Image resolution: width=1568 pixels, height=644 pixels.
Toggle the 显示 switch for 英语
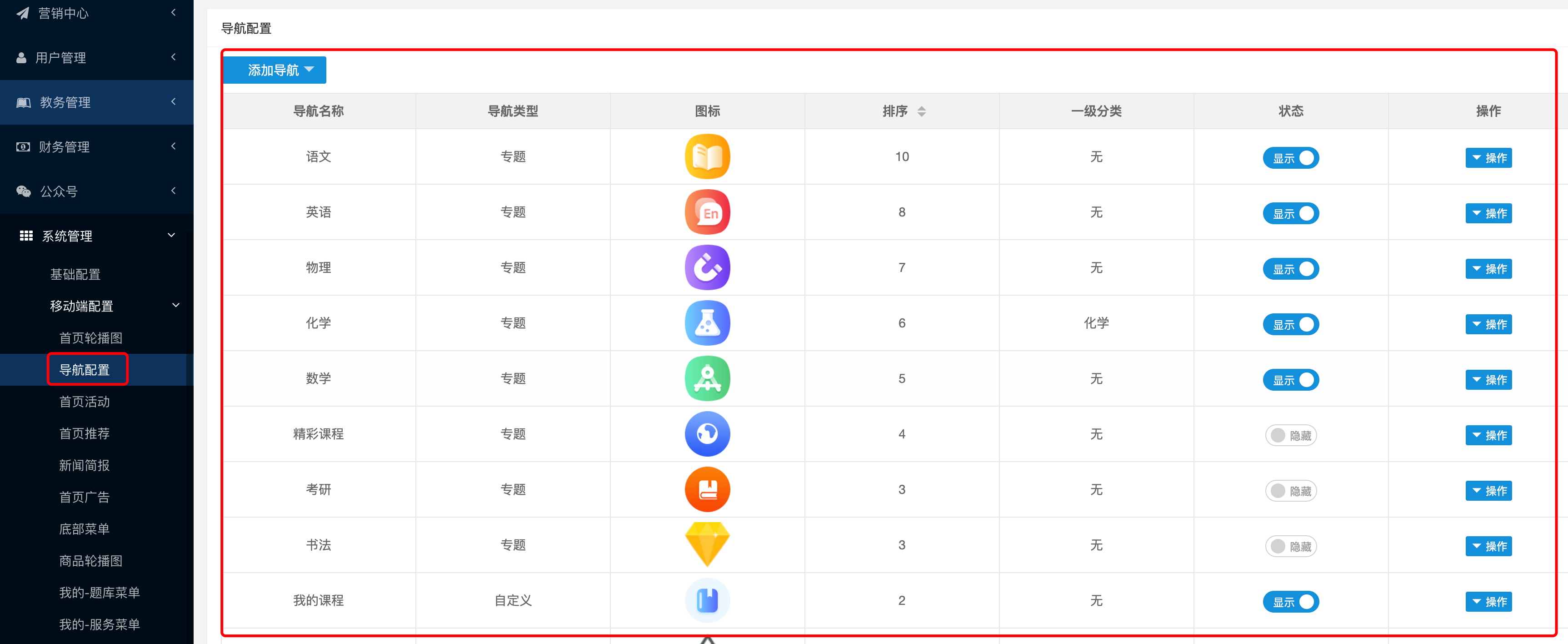pos(1290,213)
